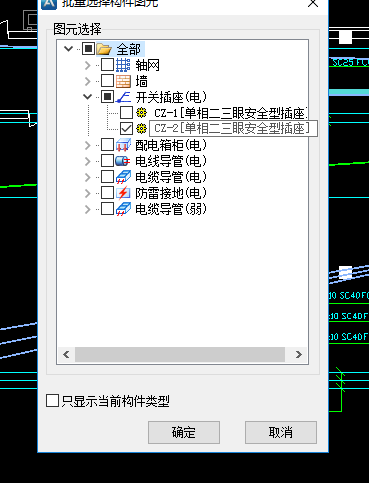
Task: Check the 墙 checkbox
Action: click(x=107, y=81)
